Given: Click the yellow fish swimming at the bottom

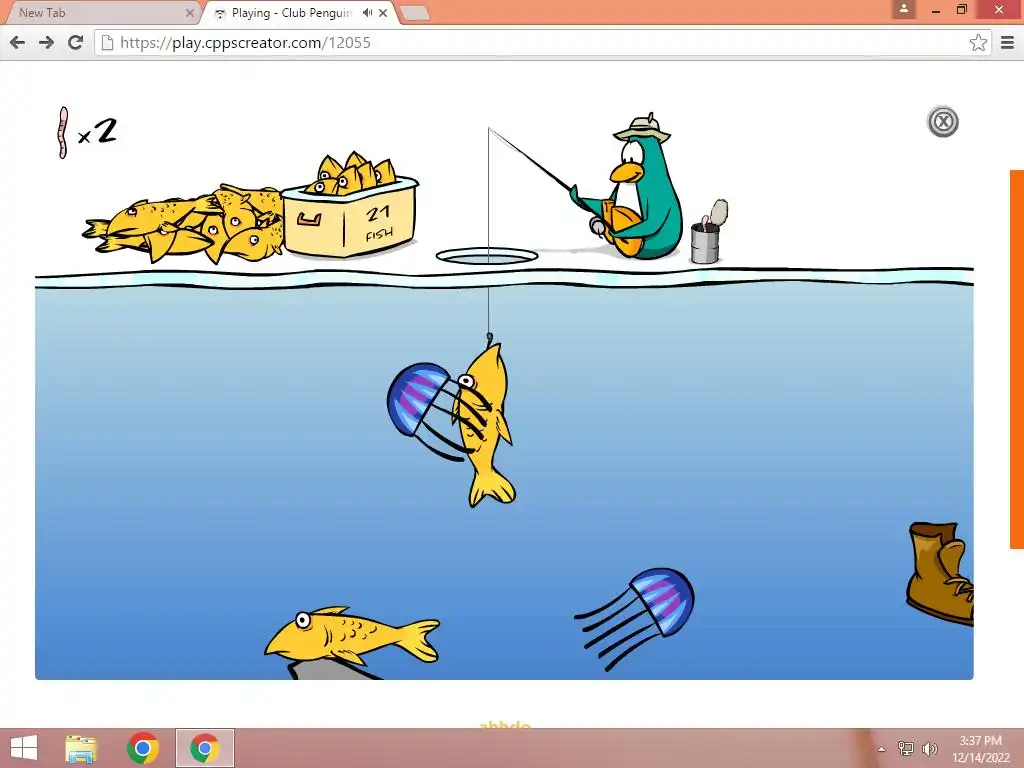Looking at the screenshot, I should click(351, 637).
